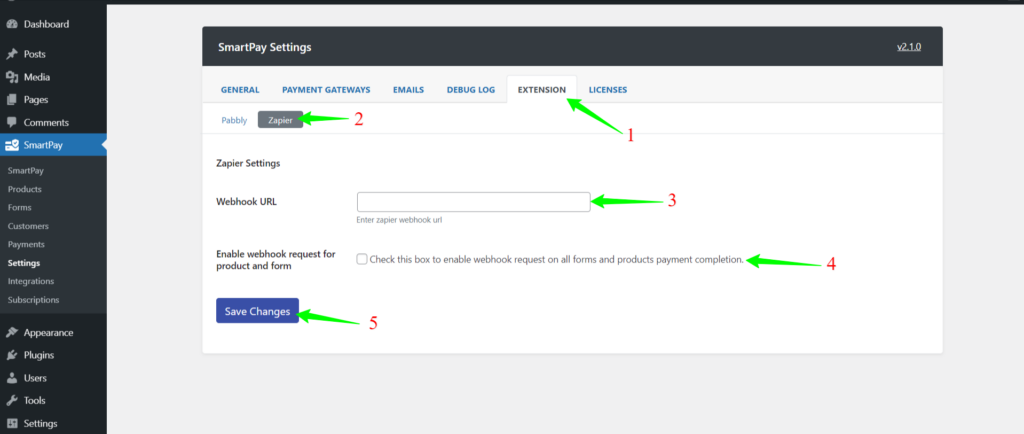Open SmartPay submenu item
Screen dimensions: 1024x434
(x=25, y=170)
